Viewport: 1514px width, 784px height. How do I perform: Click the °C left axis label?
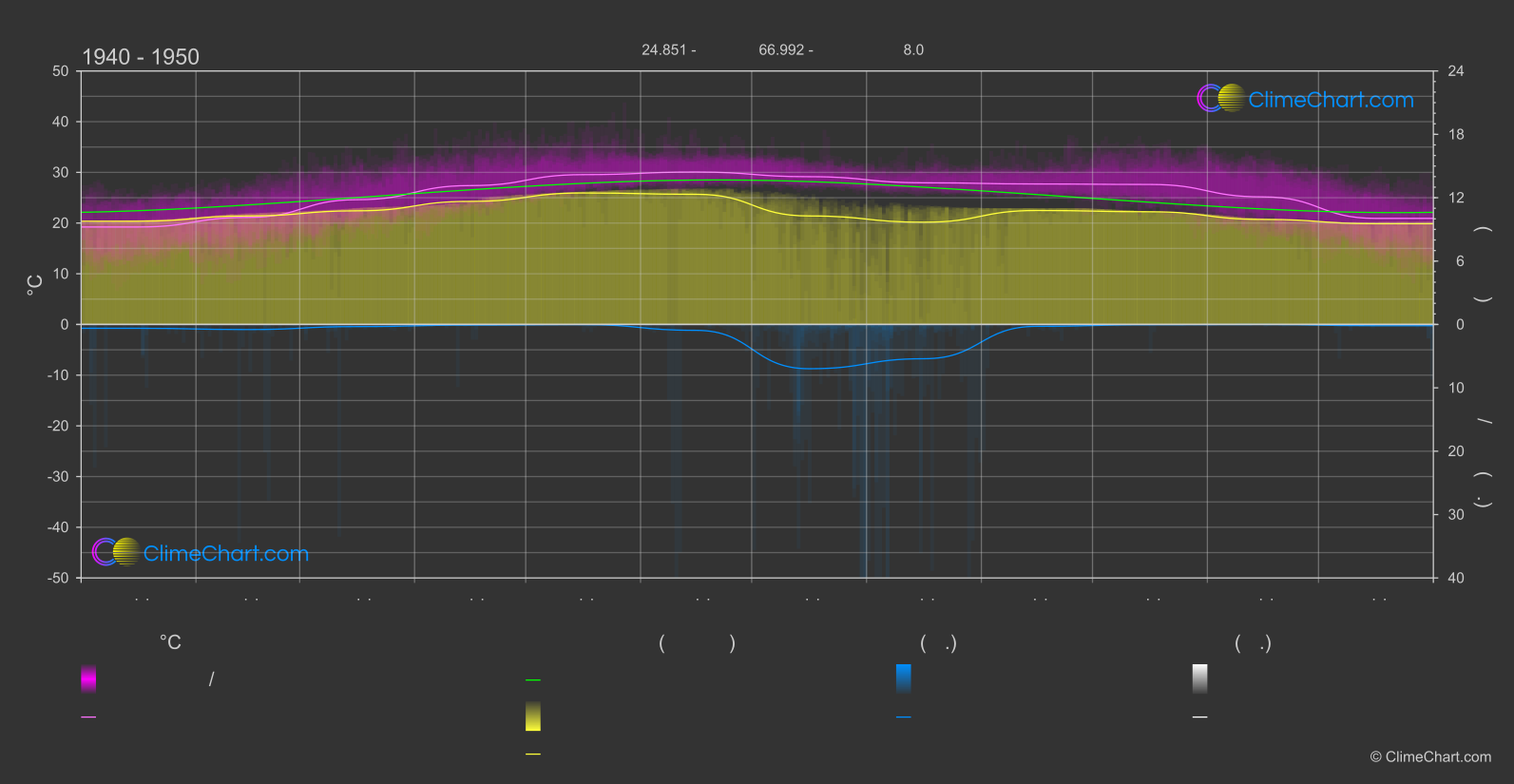35,285
